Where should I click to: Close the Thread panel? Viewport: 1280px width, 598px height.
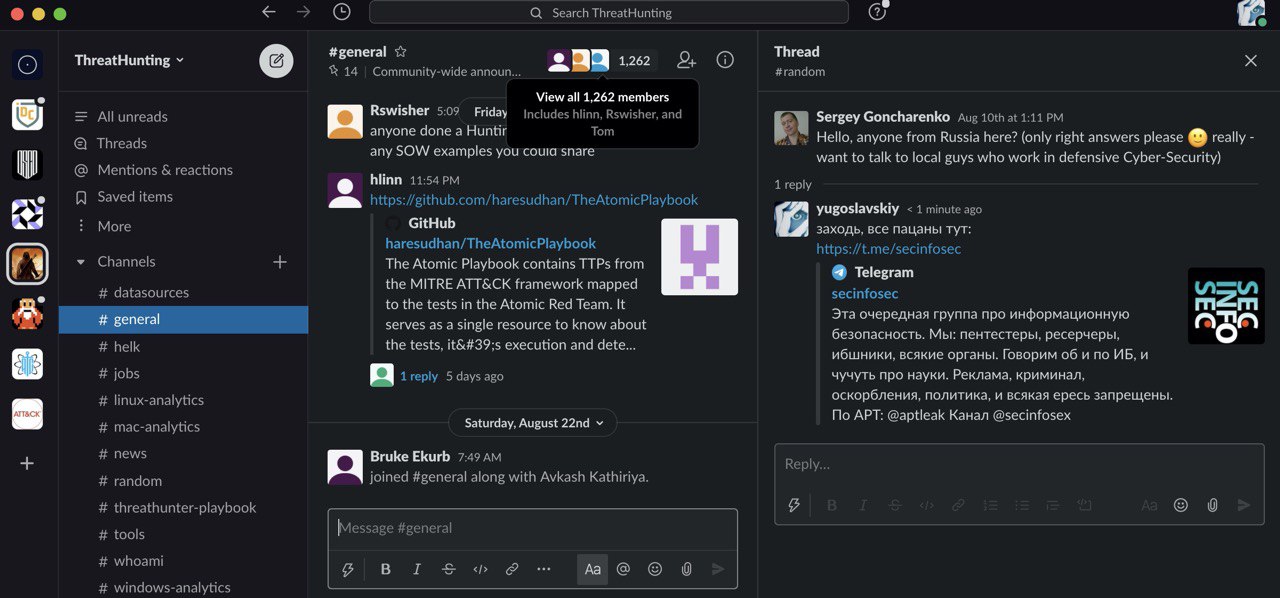(1251, 61)
